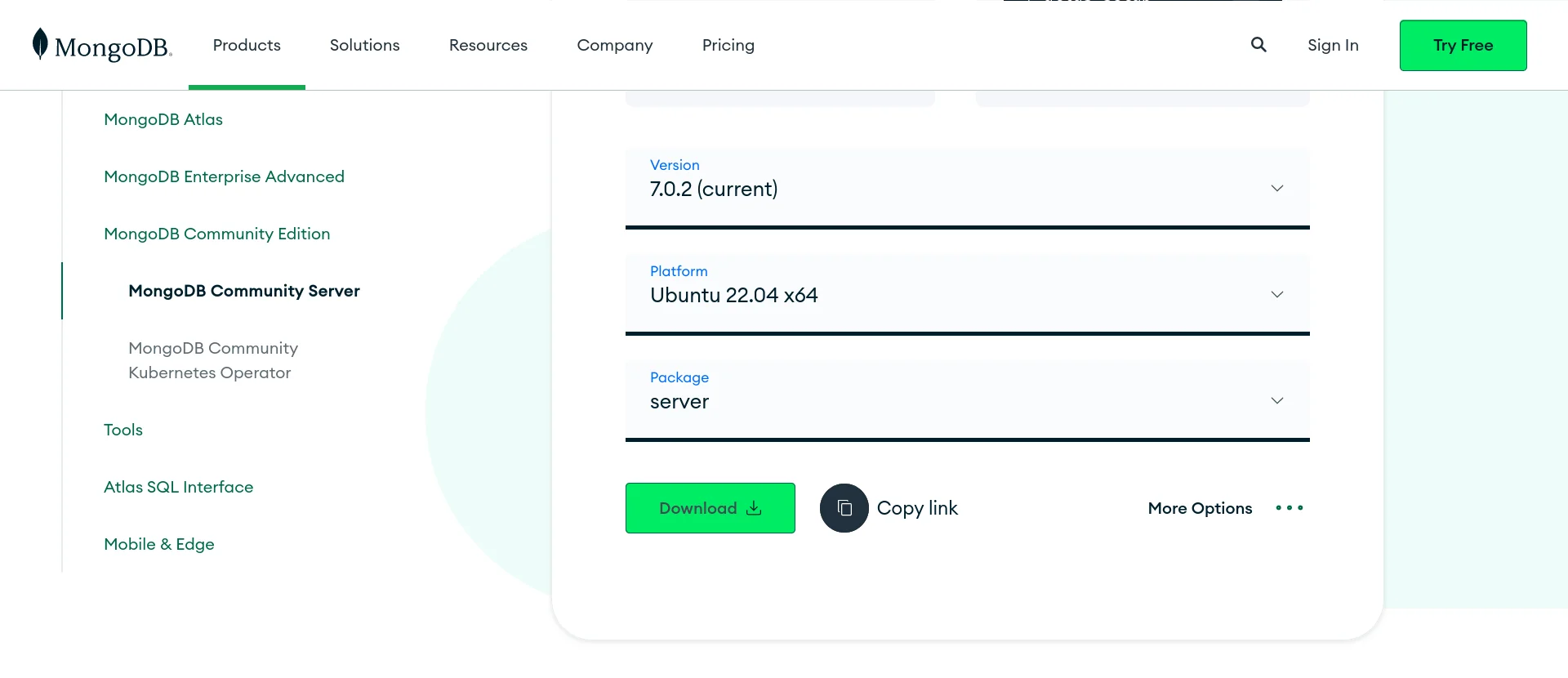Open MongoDB Enterprise Advanced link
Screen dimensions: 1568x678
pyautogui.click(x=225, y=176)
